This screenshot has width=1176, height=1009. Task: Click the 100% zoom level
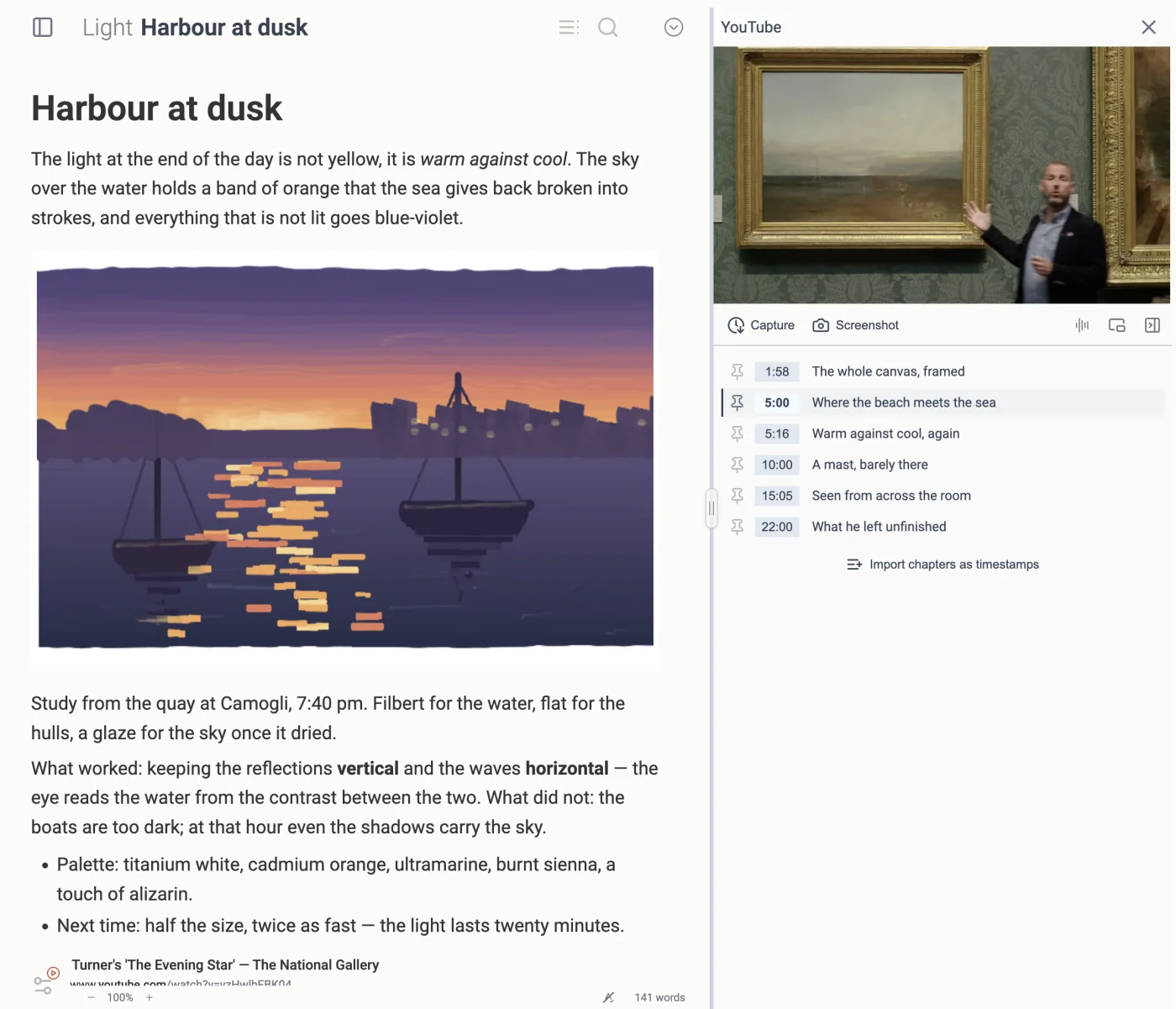coord(120,997)
